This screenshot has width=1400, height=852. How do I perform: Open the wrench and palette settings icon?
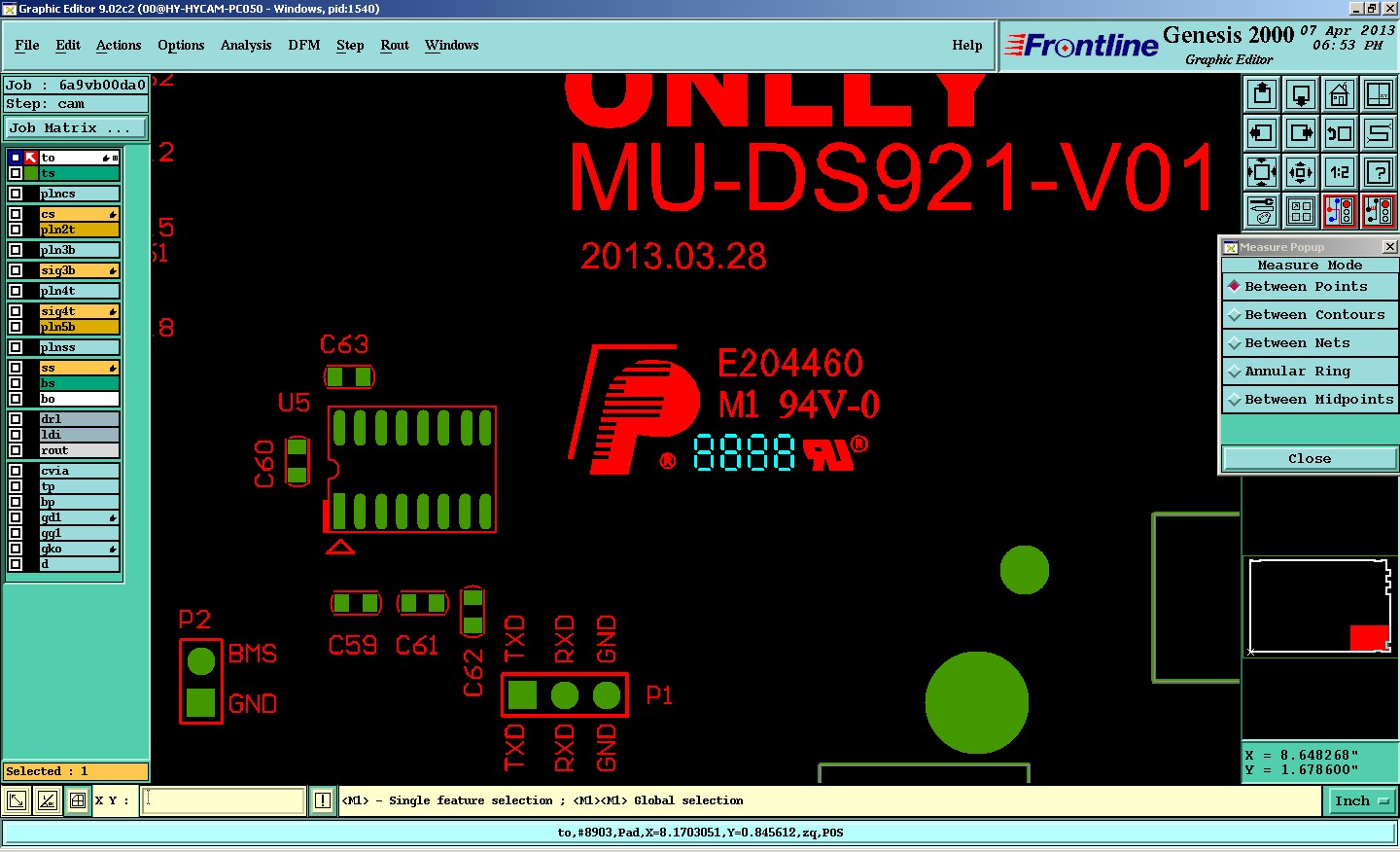[1262, 210]
